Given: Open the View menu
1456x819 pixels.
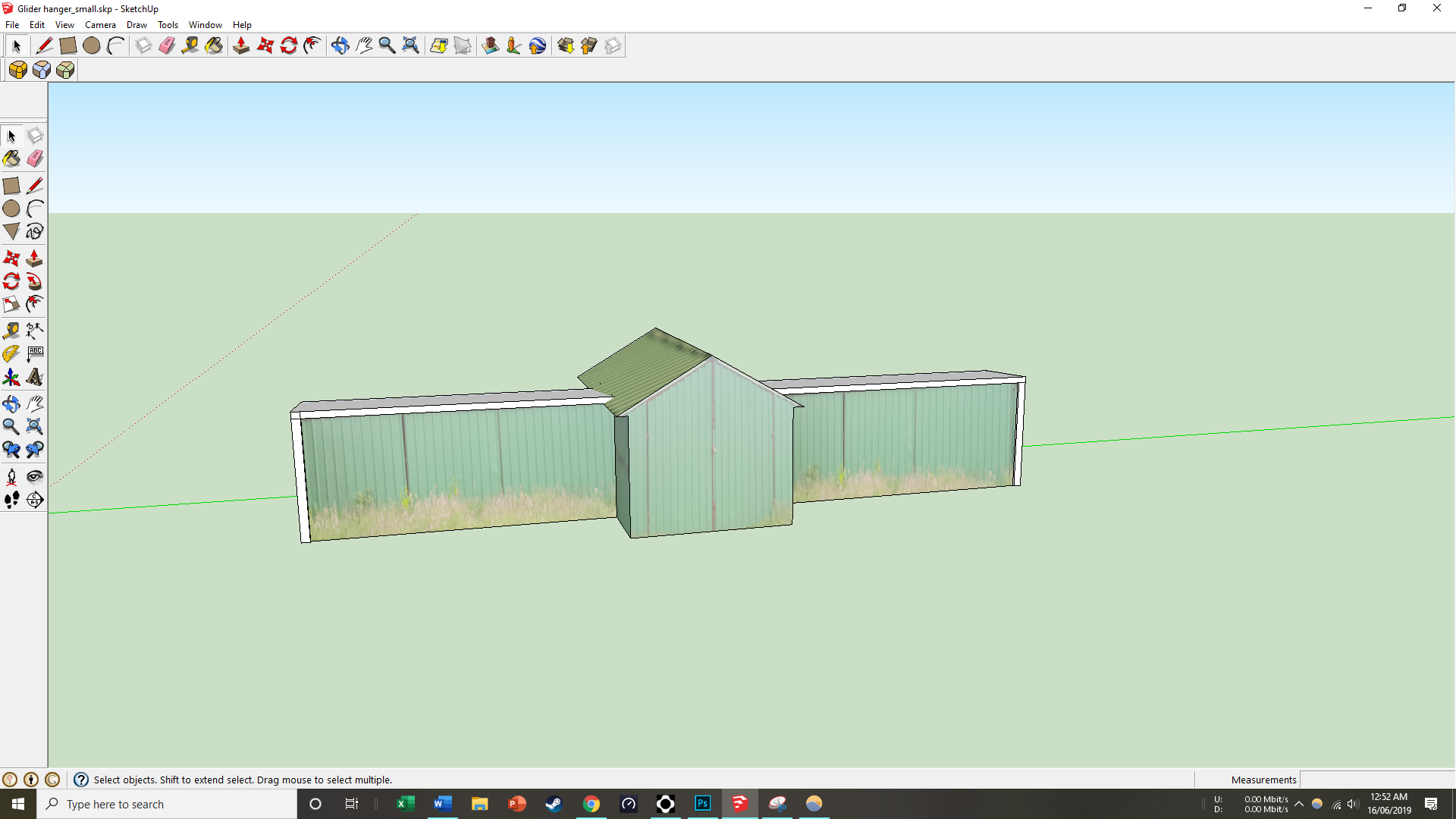Looking at the screenshot, I should click(64, 25).
